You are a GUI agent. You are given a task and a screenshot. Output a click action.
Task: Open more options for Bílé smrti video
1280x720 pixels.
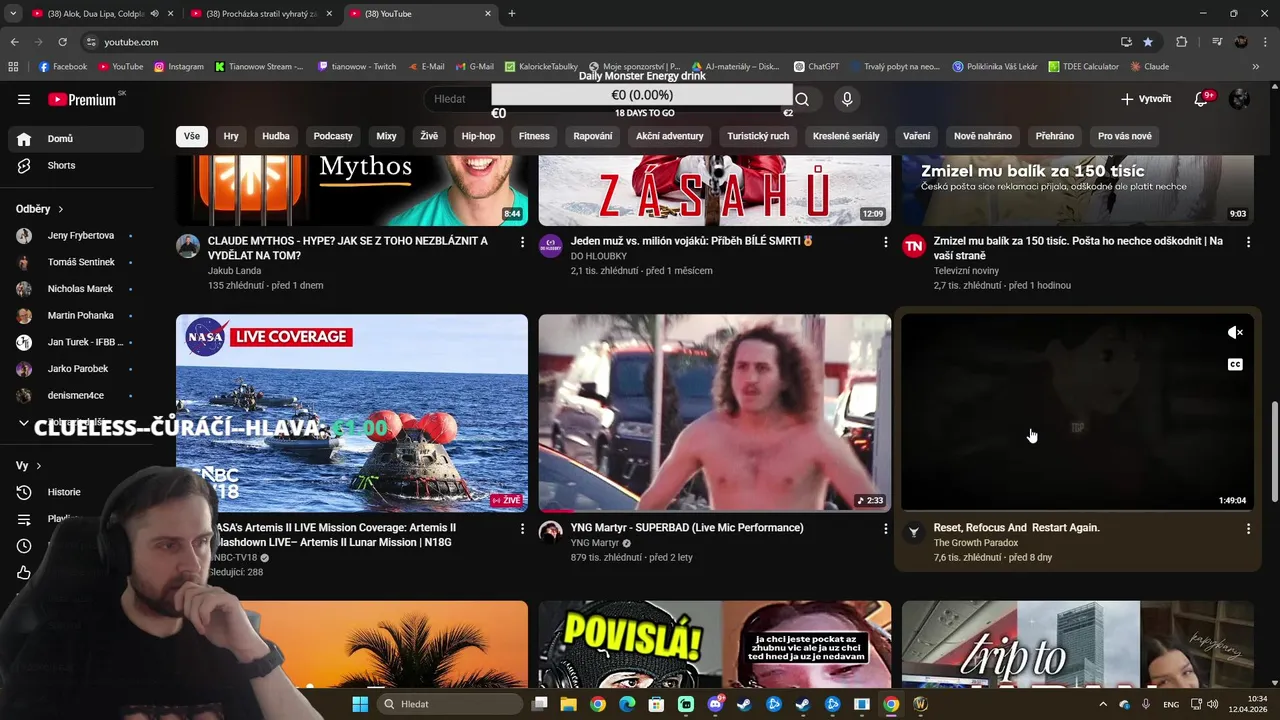click(885, 242)
